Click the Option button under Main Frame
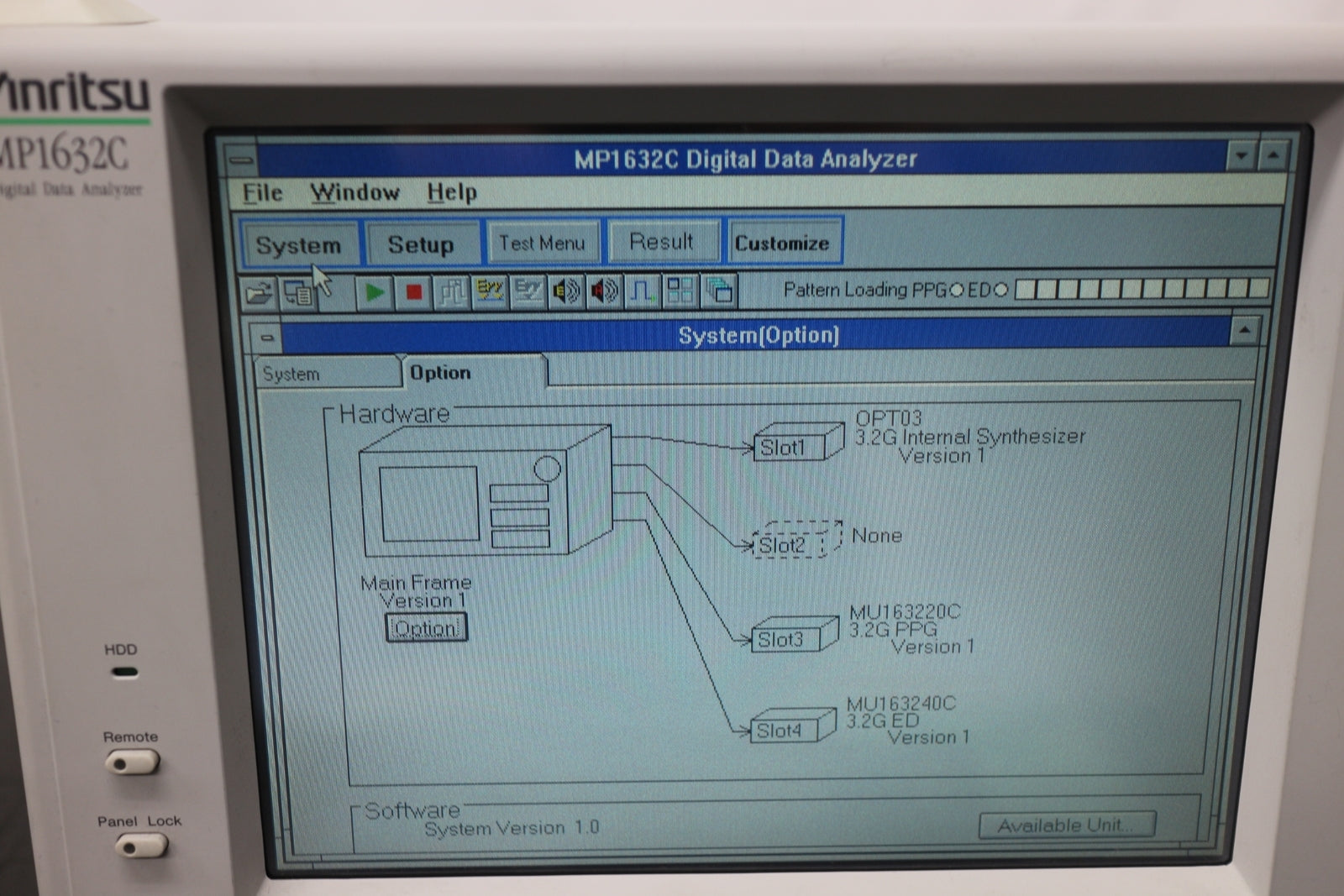 426,628
